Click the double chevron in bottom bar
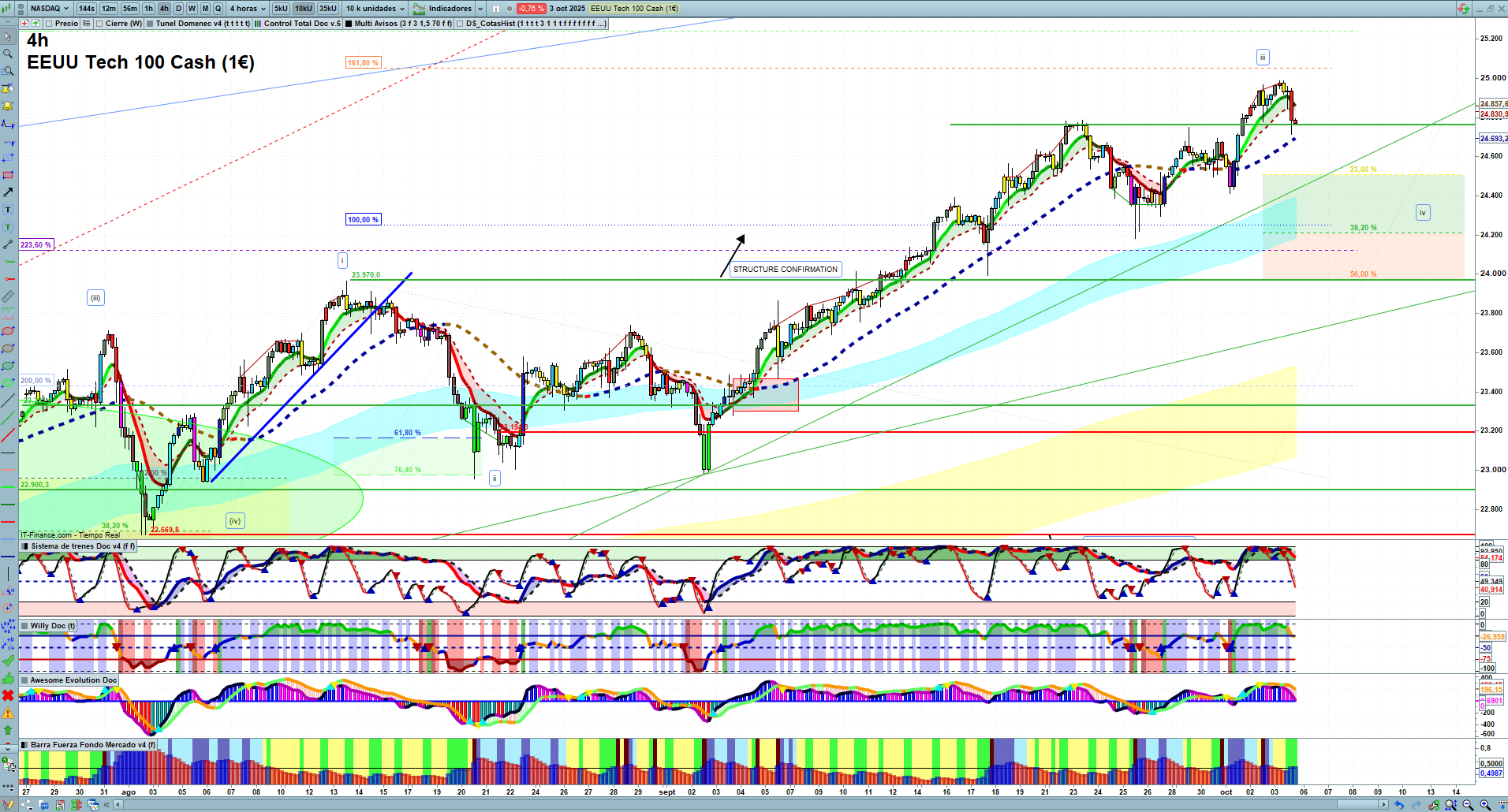This screenshot has height=812, width=1508. (x=107, y=805)
